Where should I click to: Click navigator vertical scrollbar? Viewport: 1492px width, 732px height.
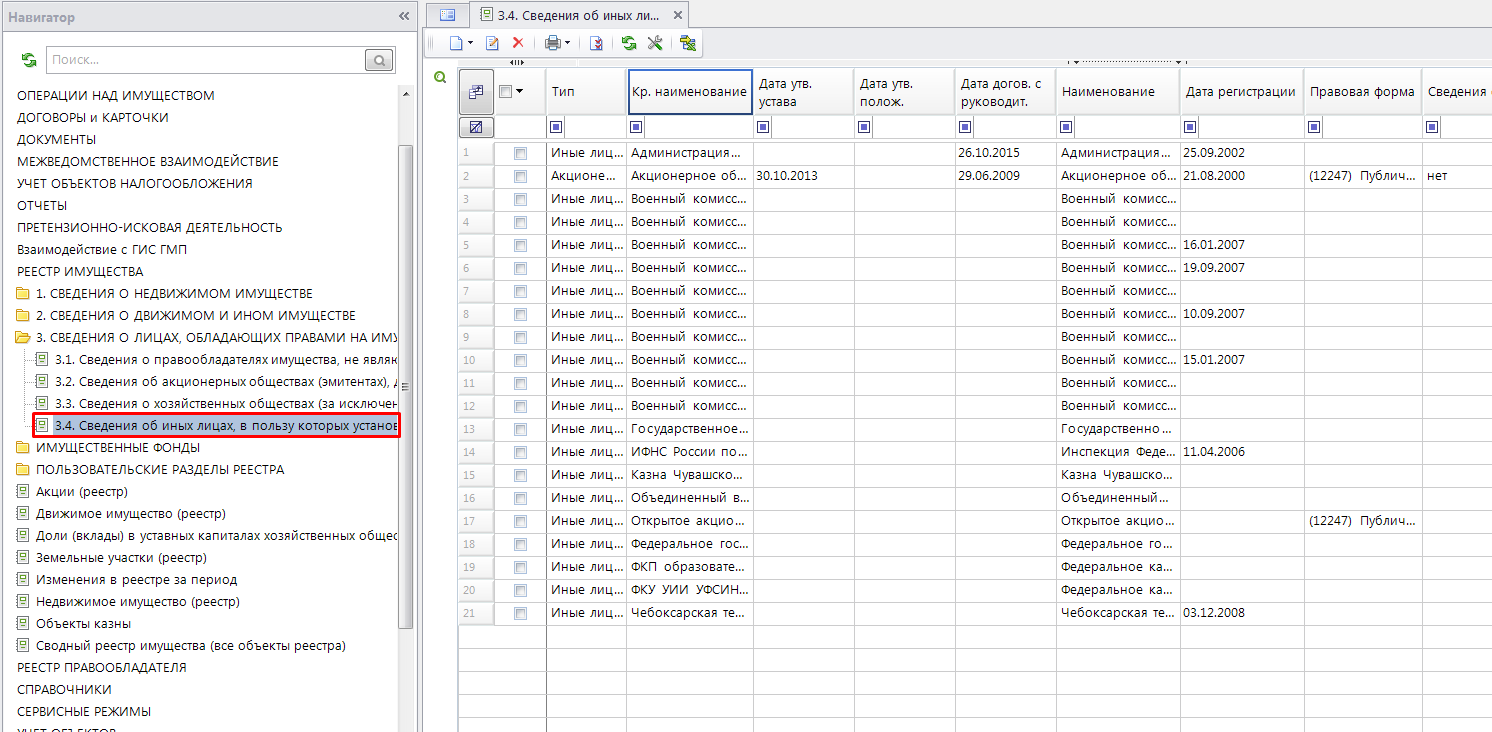405,386
